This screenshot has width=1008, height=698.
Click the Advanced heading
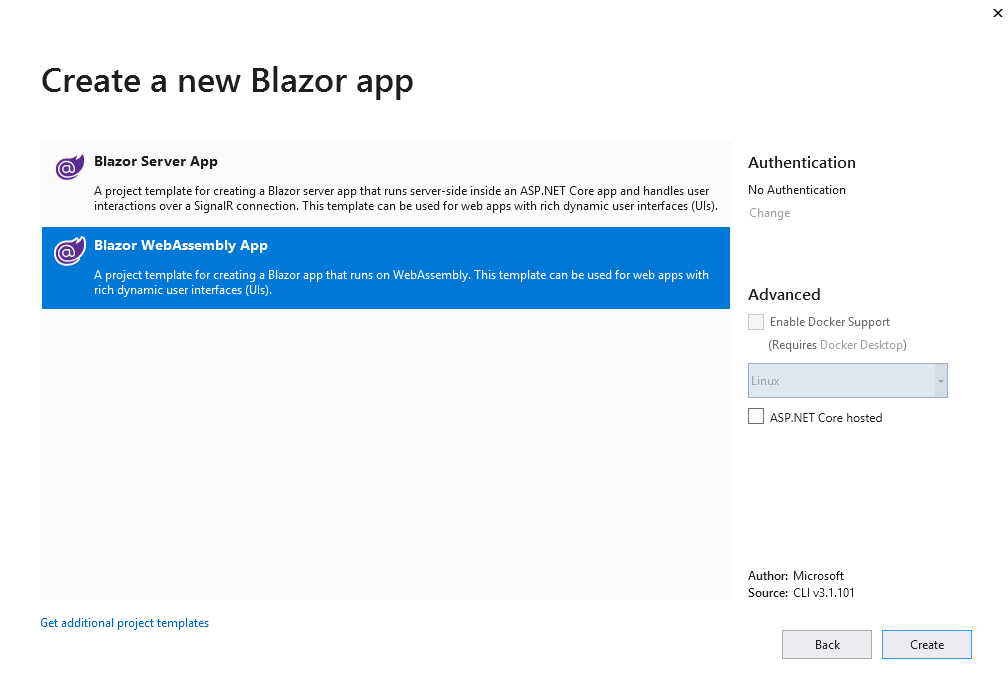(x=784, y=294)
